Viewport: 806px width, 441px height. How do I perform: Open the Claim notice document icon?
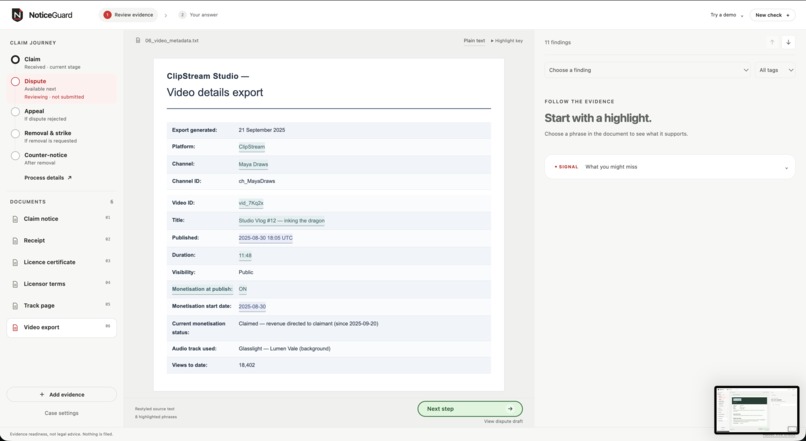point(15,219)
